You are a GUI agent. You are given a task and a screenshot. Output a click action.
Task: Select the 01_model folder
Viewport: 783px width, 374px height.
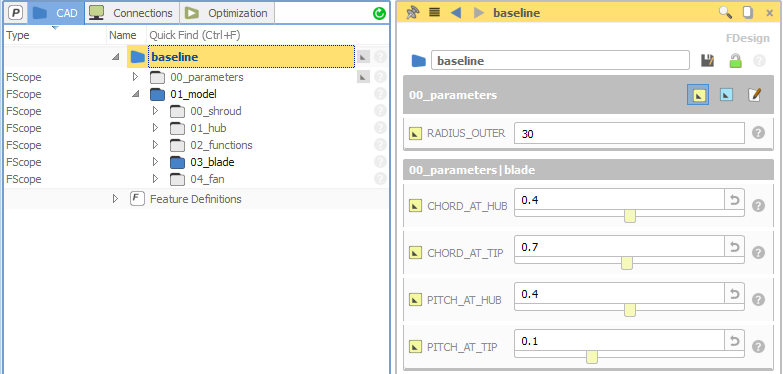pos(183,94)
